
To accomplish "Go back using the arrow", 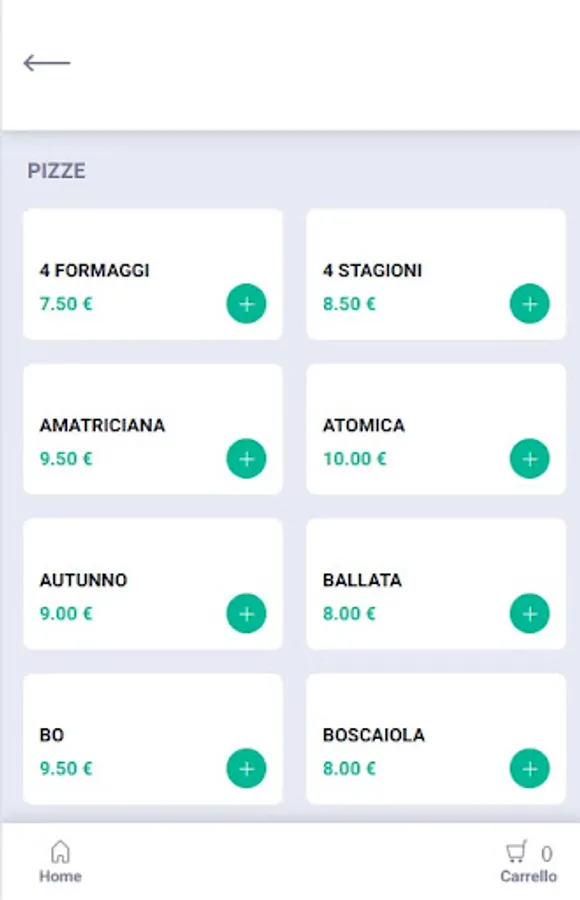I will (47, 62).
